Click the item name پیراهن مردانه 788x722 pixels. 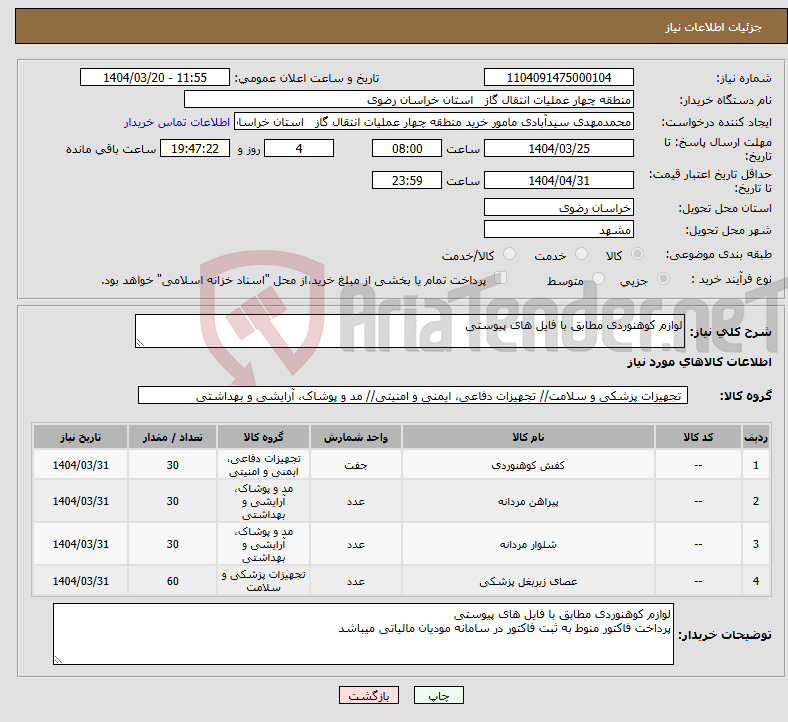(528, 501)
